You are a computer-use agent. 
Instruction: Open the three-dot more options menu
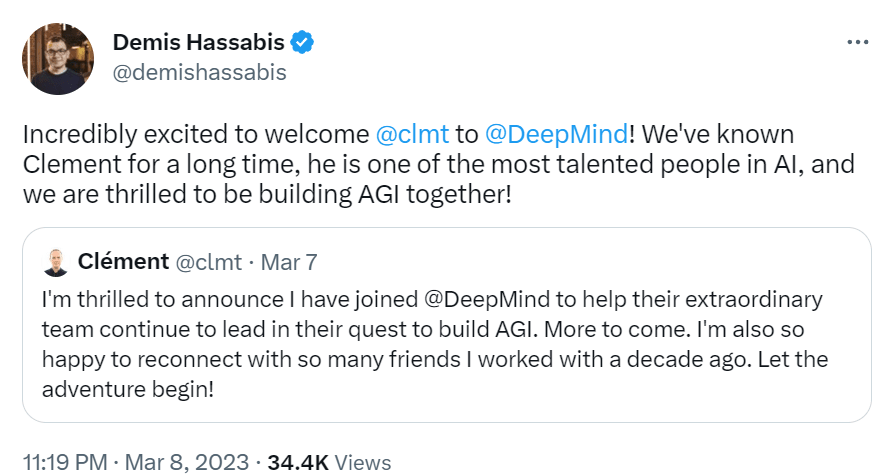(857, 43)
